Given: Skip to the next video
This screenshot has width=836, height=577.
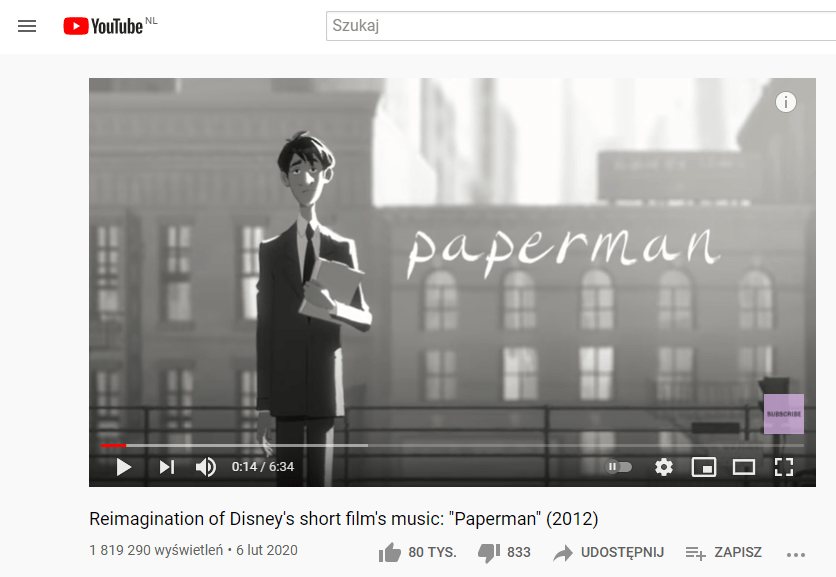Looking at the screenshot, I should (167, 467).
